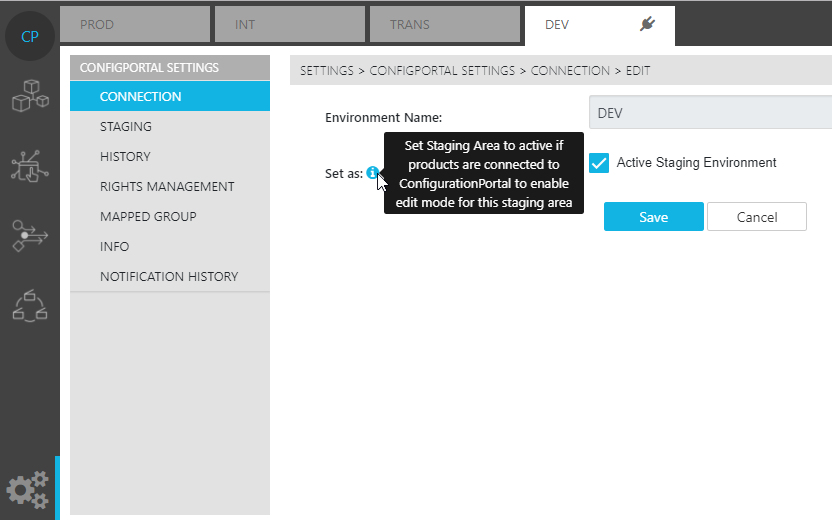Click the Environment Name input field

710,113
